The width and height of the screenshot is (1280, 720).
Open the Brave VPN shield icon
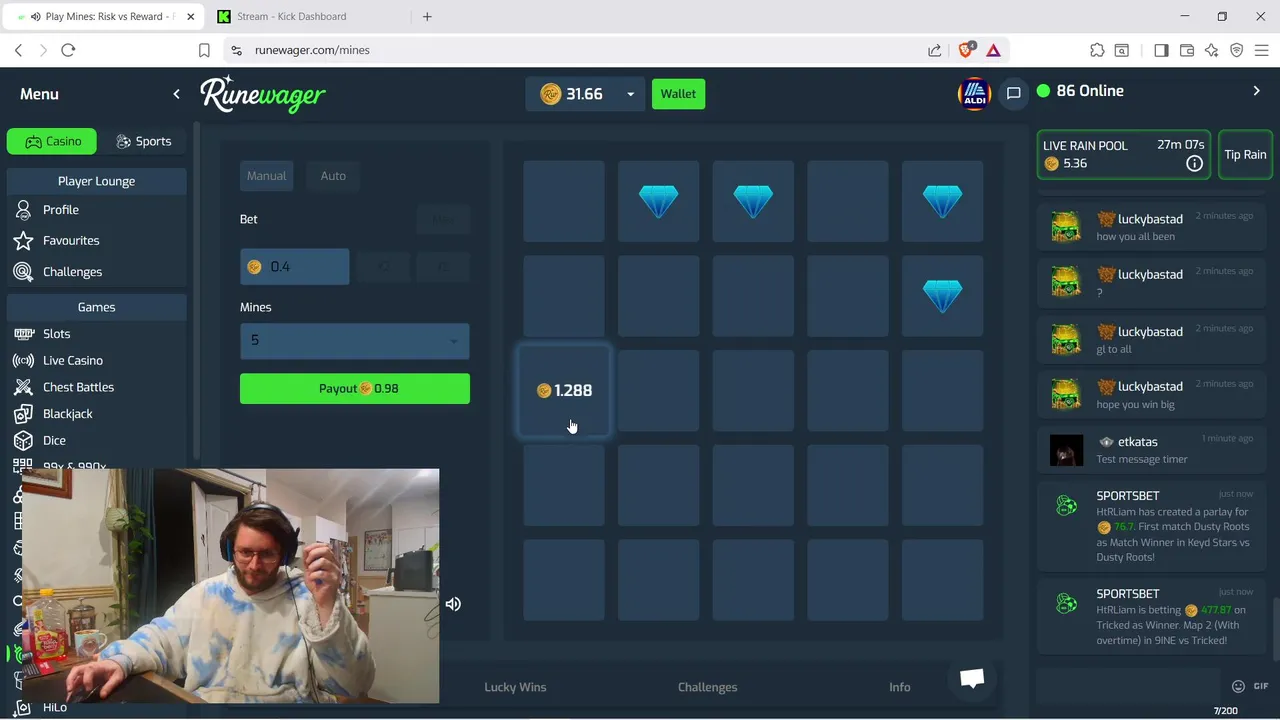[x=1237, y=50]
